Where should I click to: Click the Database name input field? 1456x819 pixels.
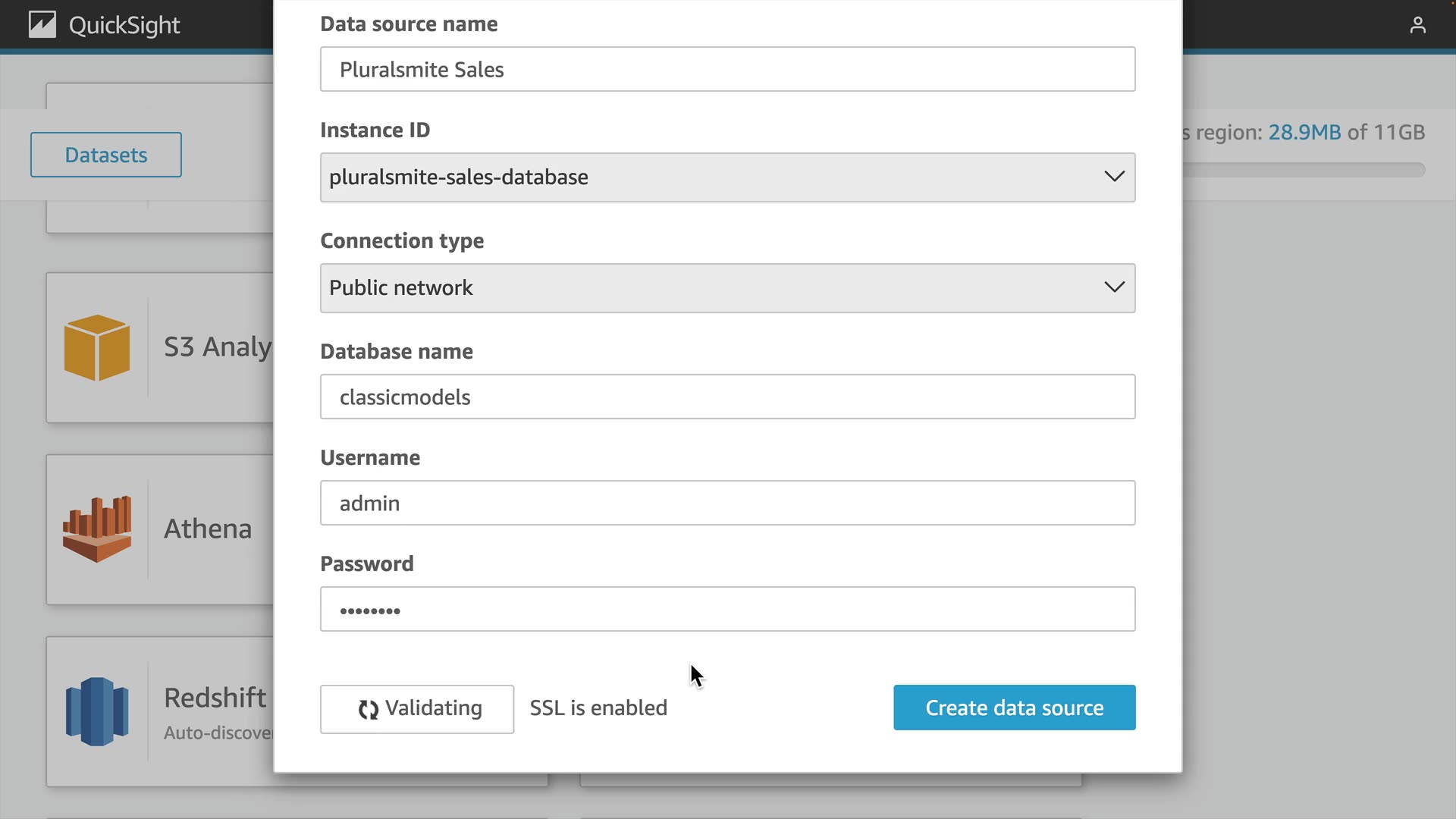(727, 397)
